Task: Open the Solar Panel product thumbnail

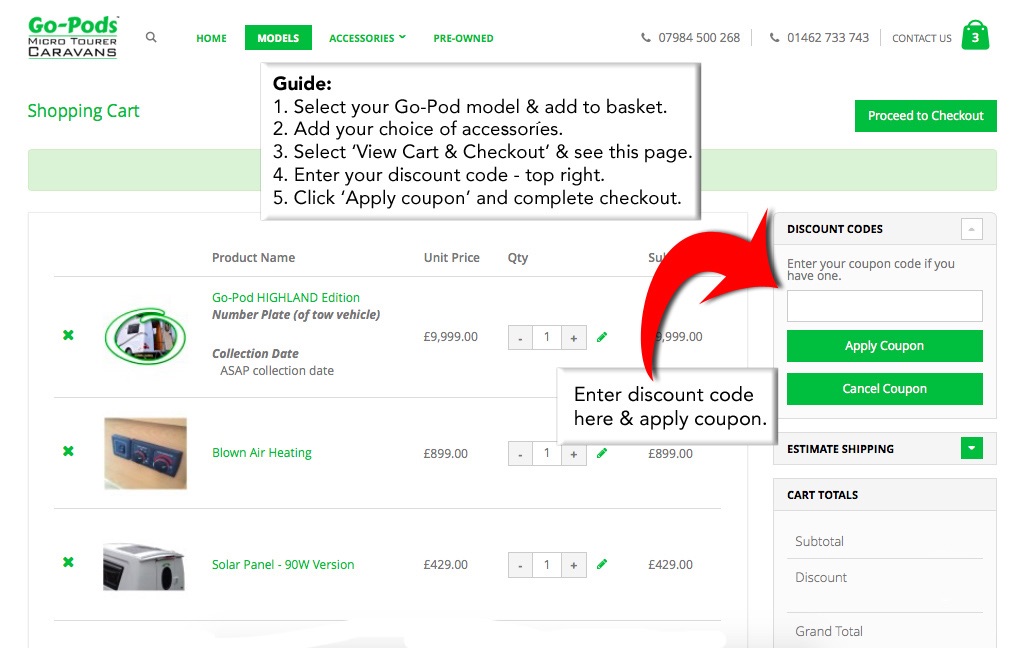Action: coord(144,566)
